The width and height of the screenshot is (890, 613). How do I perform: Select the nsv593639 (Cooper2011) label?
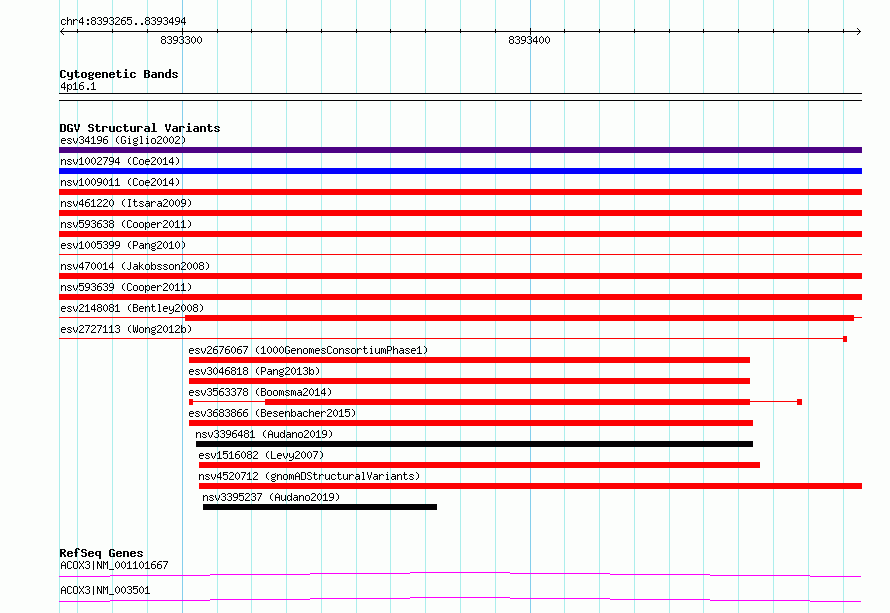[126, 287]
